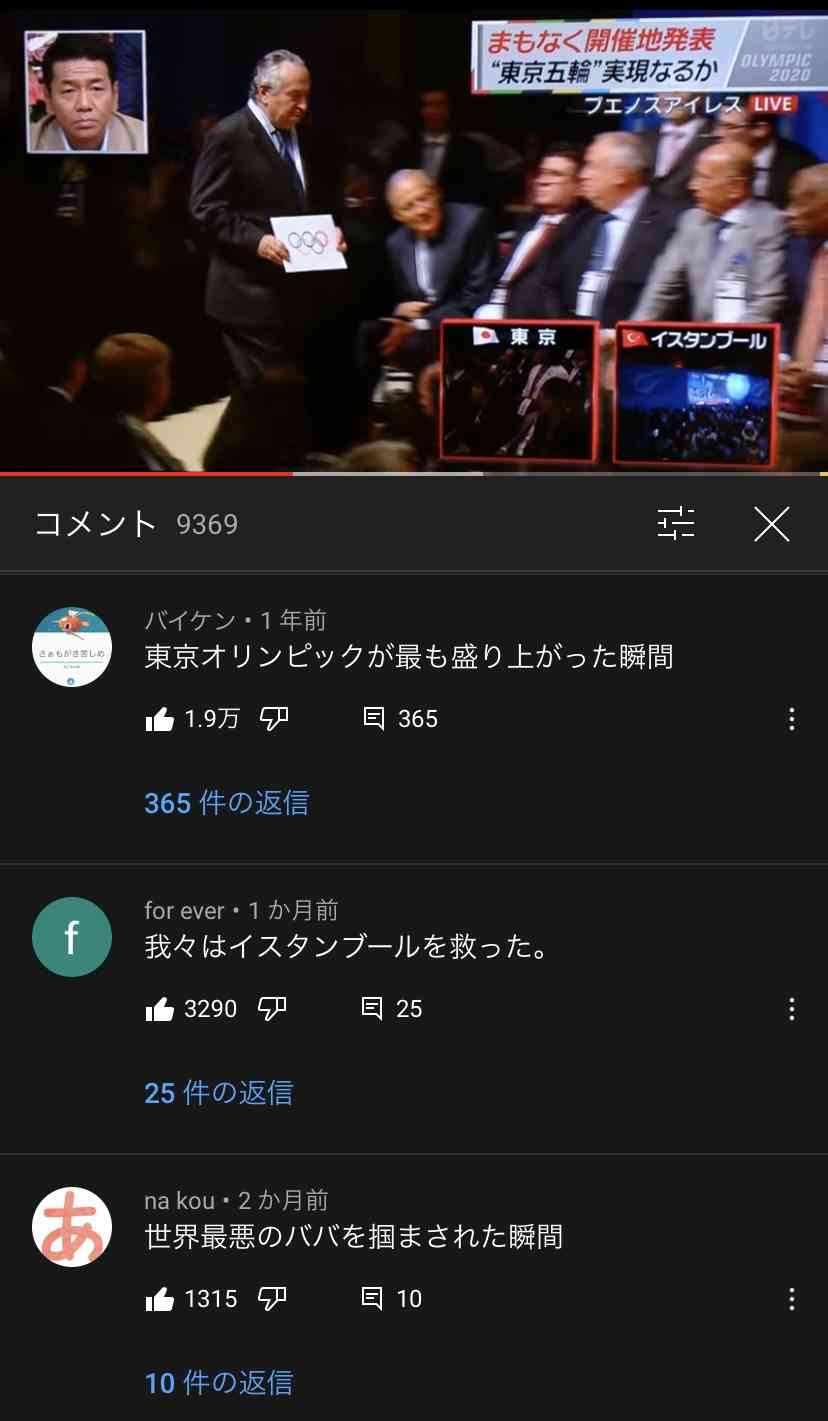Click the red video progress bar
The image size is (828, 1421).
(146, 473)
